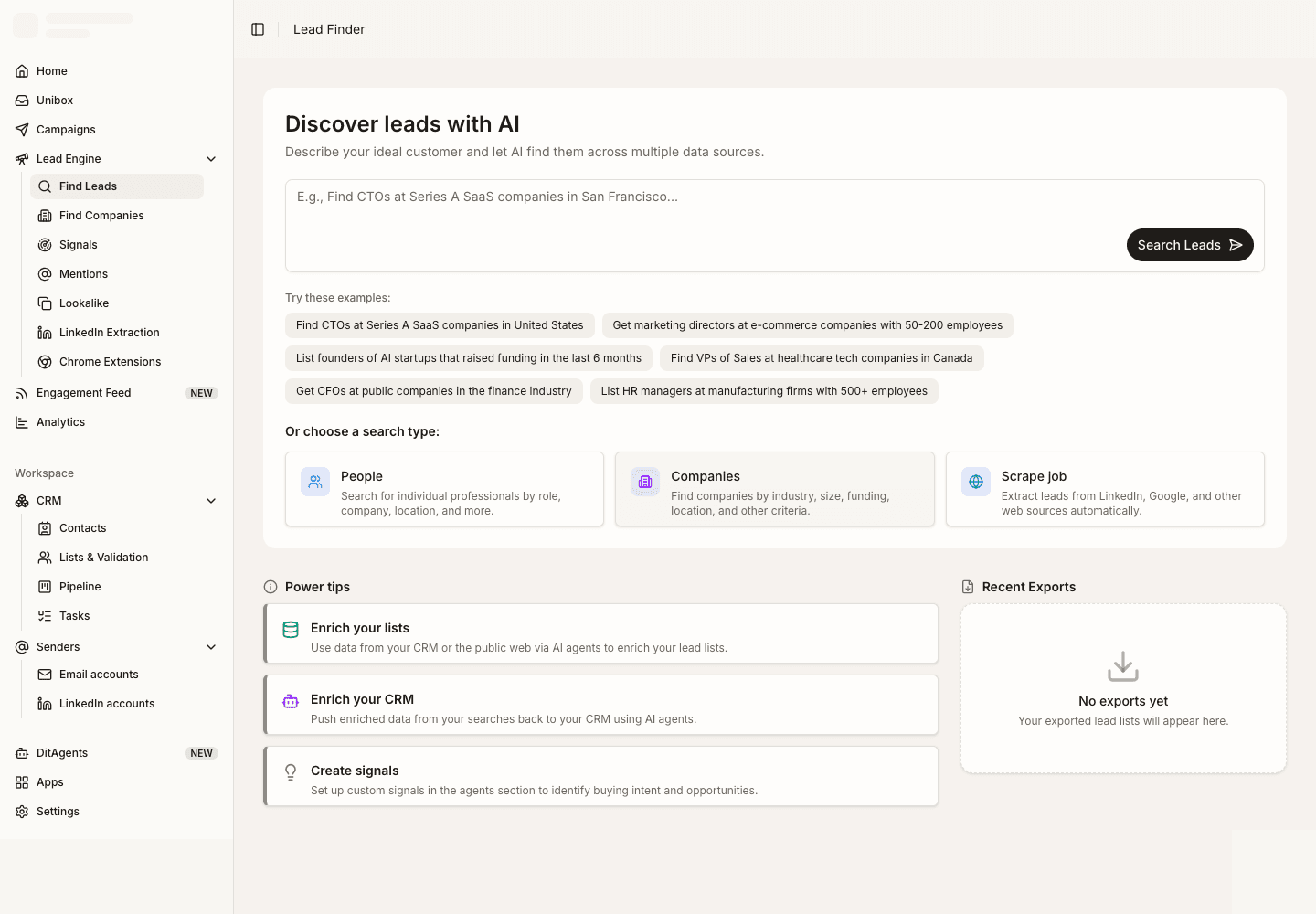Click the Tasks checklist icon
The height and width of the screenshot is (914, 1316).
click(45, 616)
